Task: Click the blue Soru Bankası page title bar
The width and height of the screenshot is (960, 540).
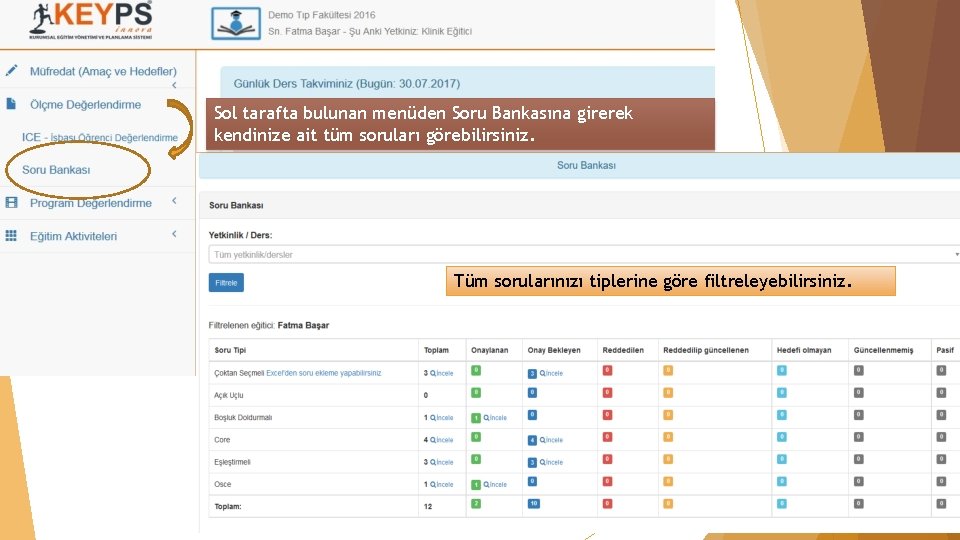Action: 579,165
